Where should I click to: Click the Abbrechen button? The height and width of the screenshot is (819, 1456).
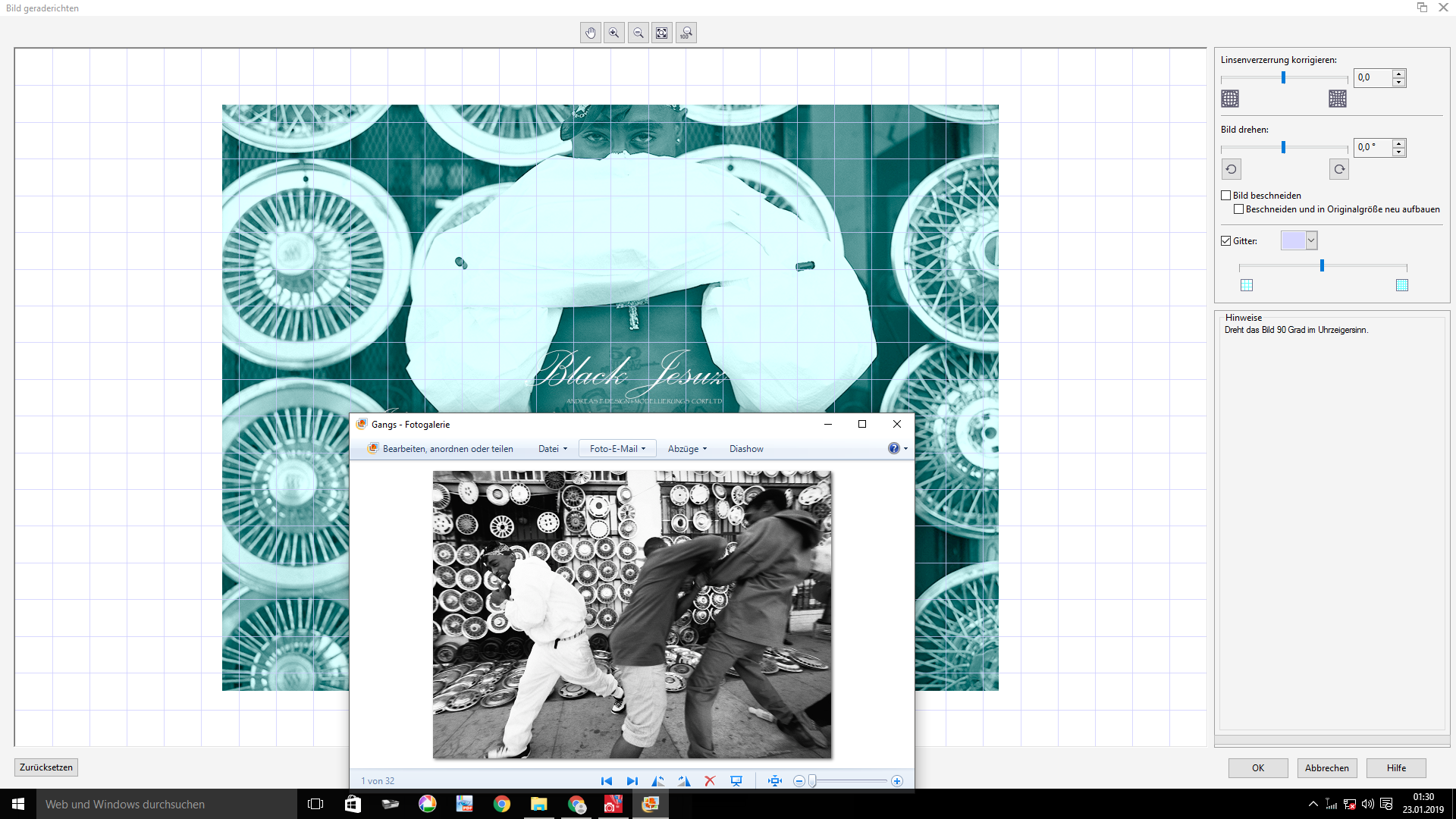pos(1327,768)
